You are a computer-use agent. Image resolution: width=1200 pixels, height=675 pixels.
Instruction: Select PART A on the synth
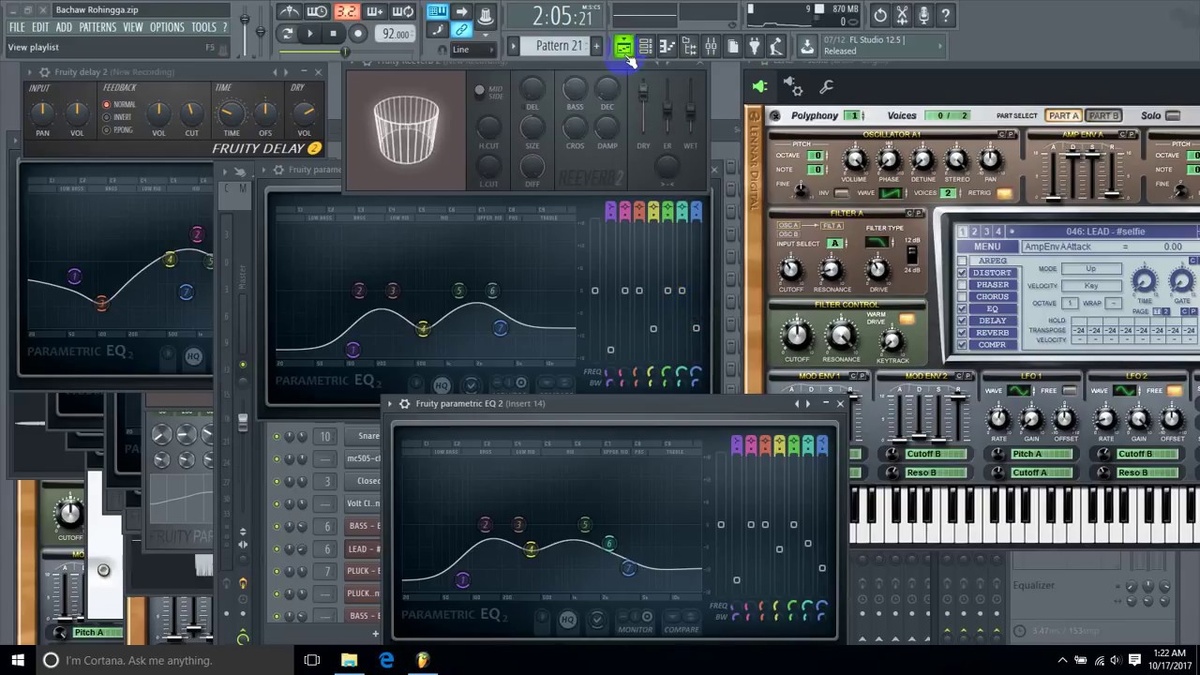click(x=1063, y=116)
